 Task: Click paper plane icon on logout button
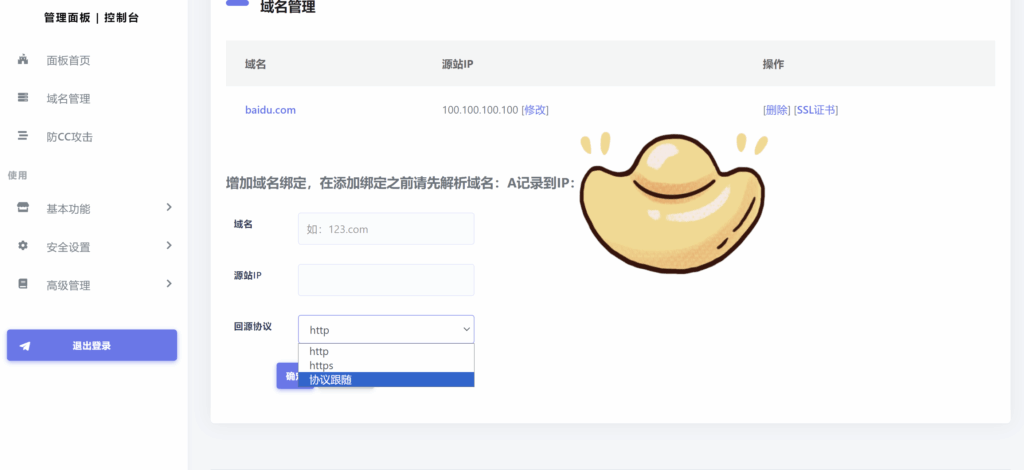[x=25, y=346]
